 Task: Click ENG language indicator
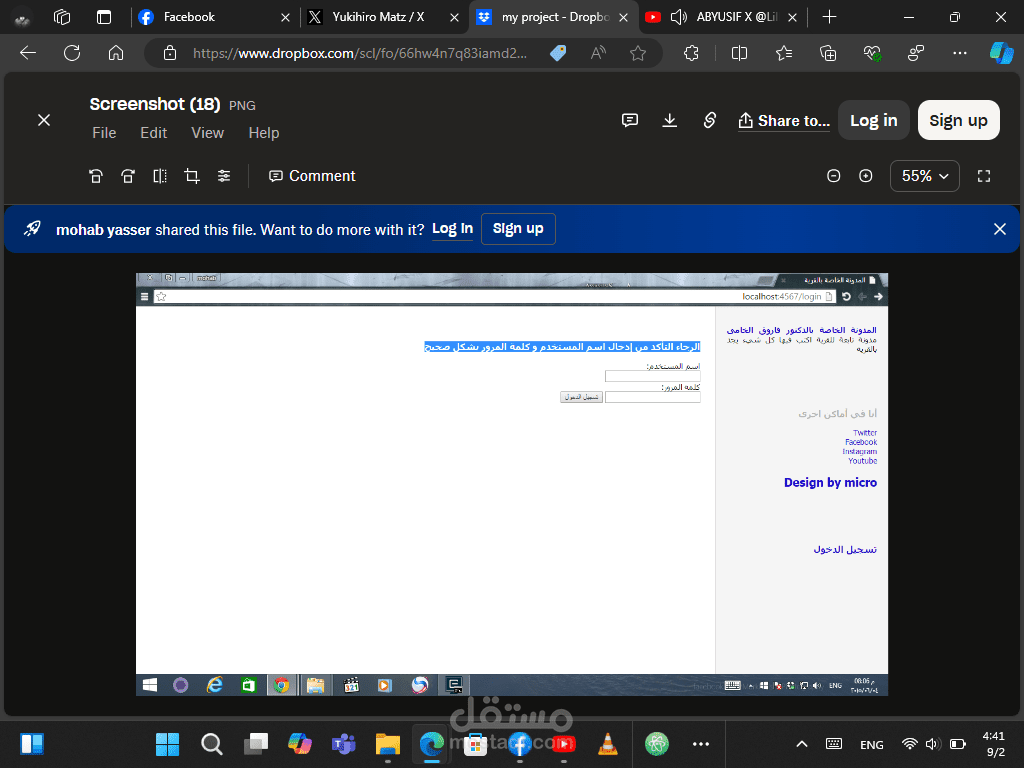(871, 744)
